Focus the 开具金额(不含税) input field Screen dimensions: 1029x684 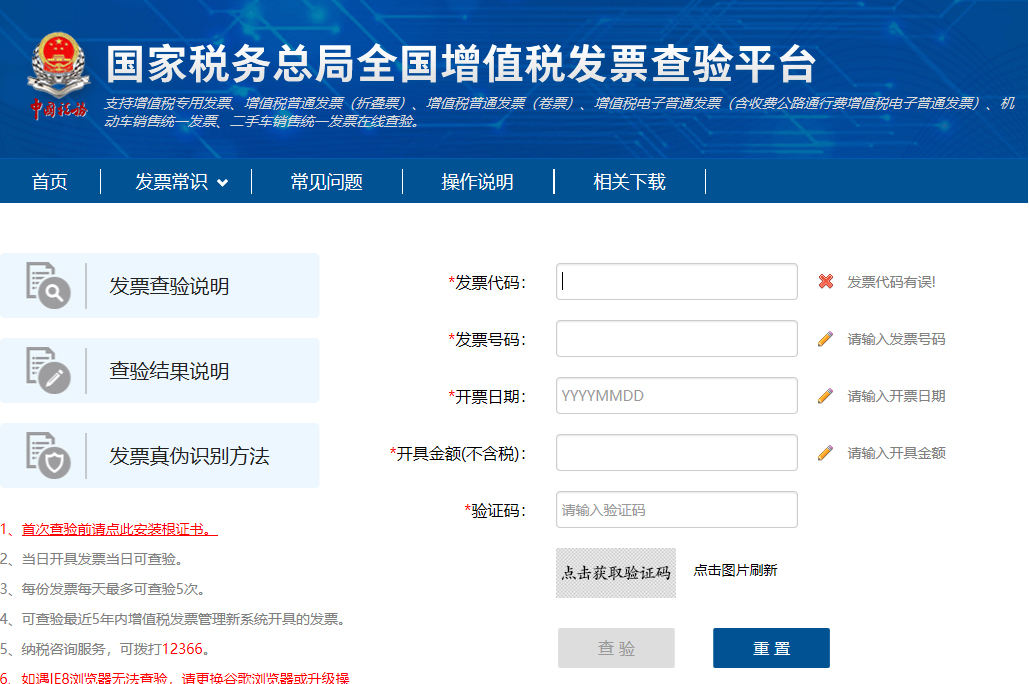point(677,453)
